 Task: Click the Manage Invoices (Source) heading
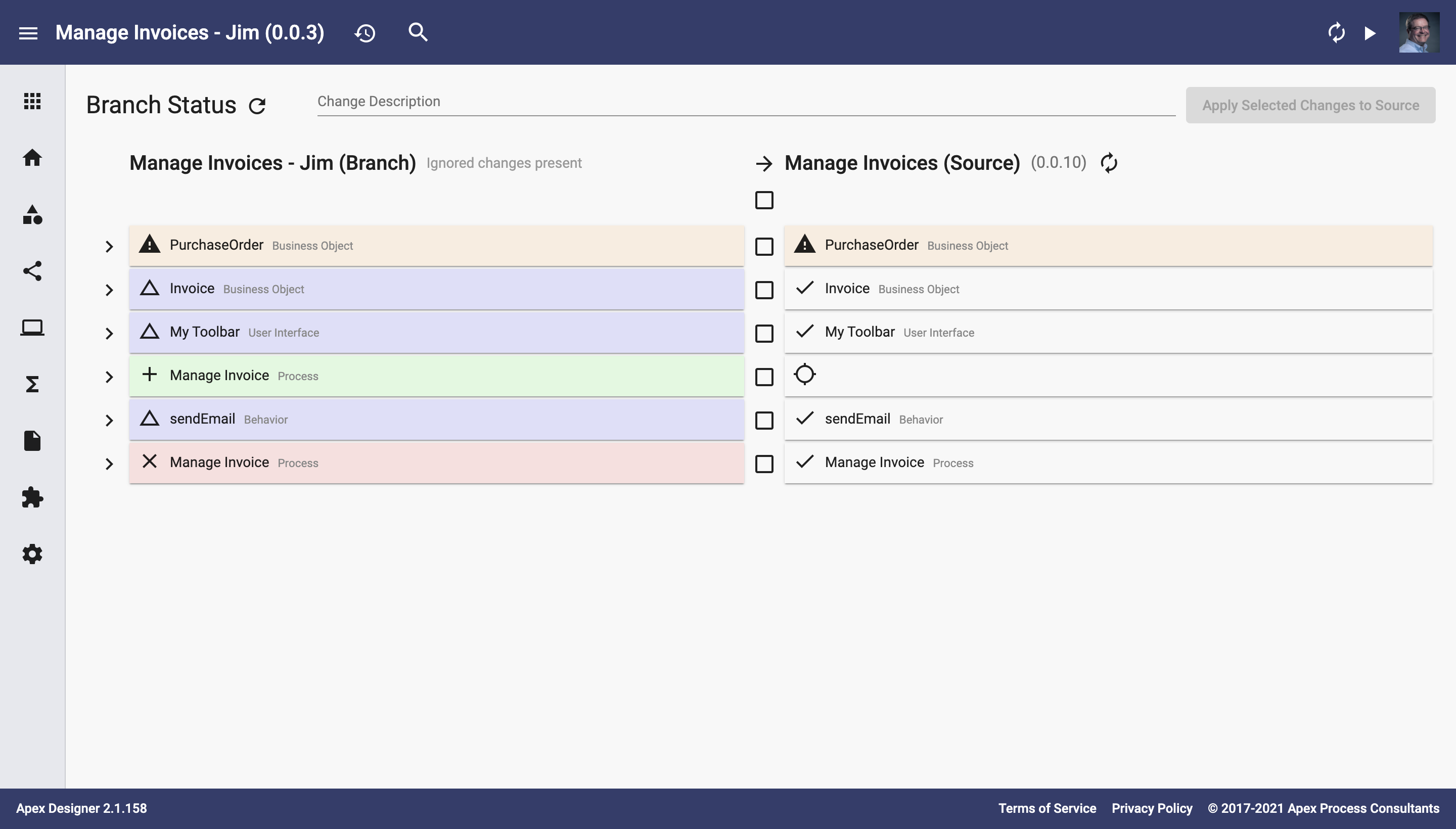[x=902, y=163]
